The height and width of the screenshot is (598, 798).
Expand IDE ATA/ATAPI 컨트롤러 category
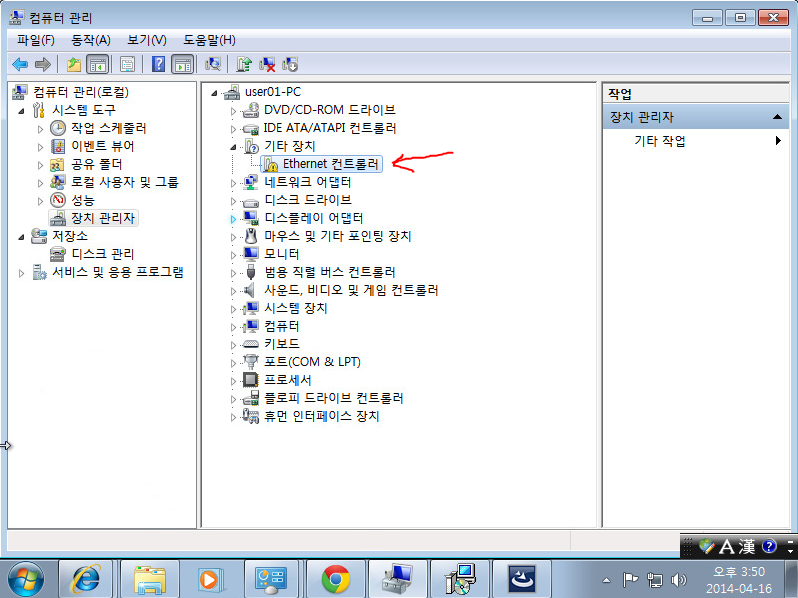[x=233, y=129]
